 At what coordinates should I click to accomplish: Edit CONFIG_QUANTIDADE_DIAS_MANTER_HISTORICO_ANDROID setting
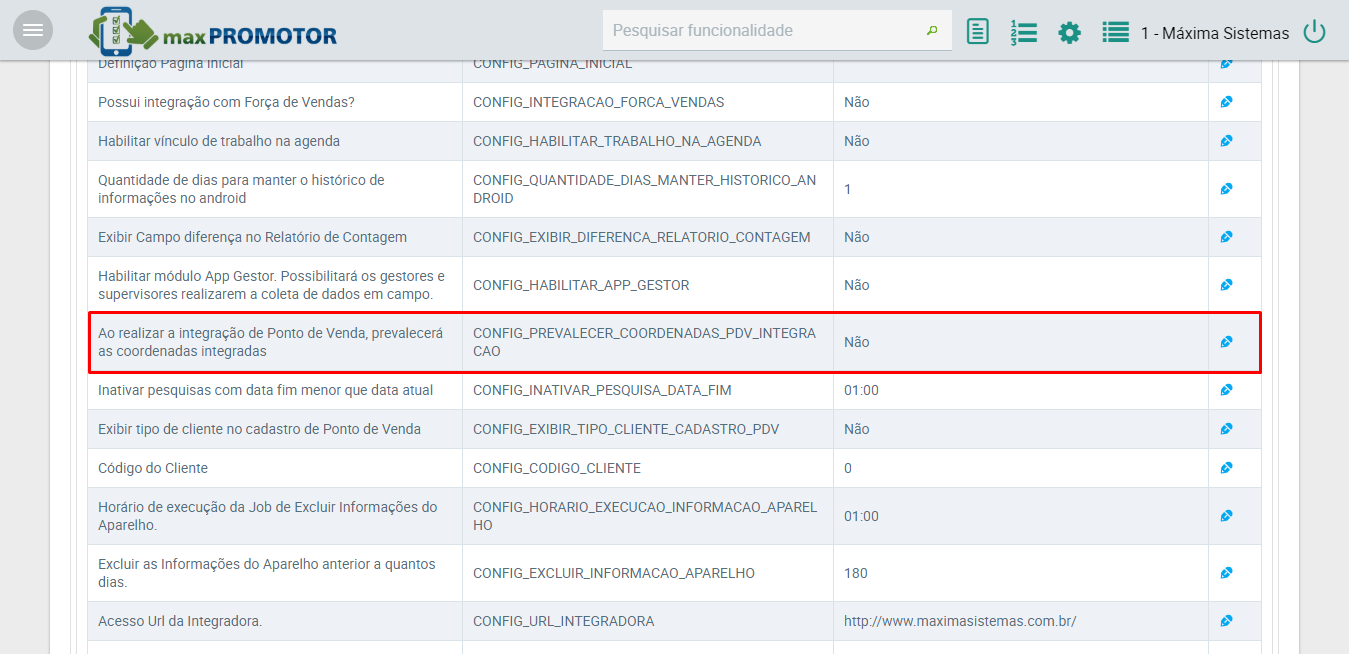click(x=1226, y=189)
